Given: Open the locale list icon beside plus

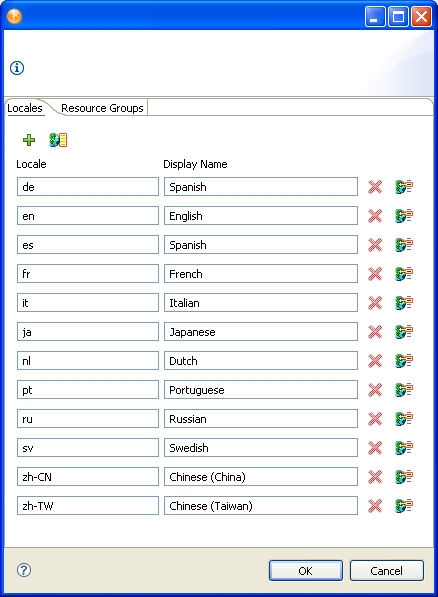Looking at the screenshot, I should pyautogui.click(x=58, y=140).
